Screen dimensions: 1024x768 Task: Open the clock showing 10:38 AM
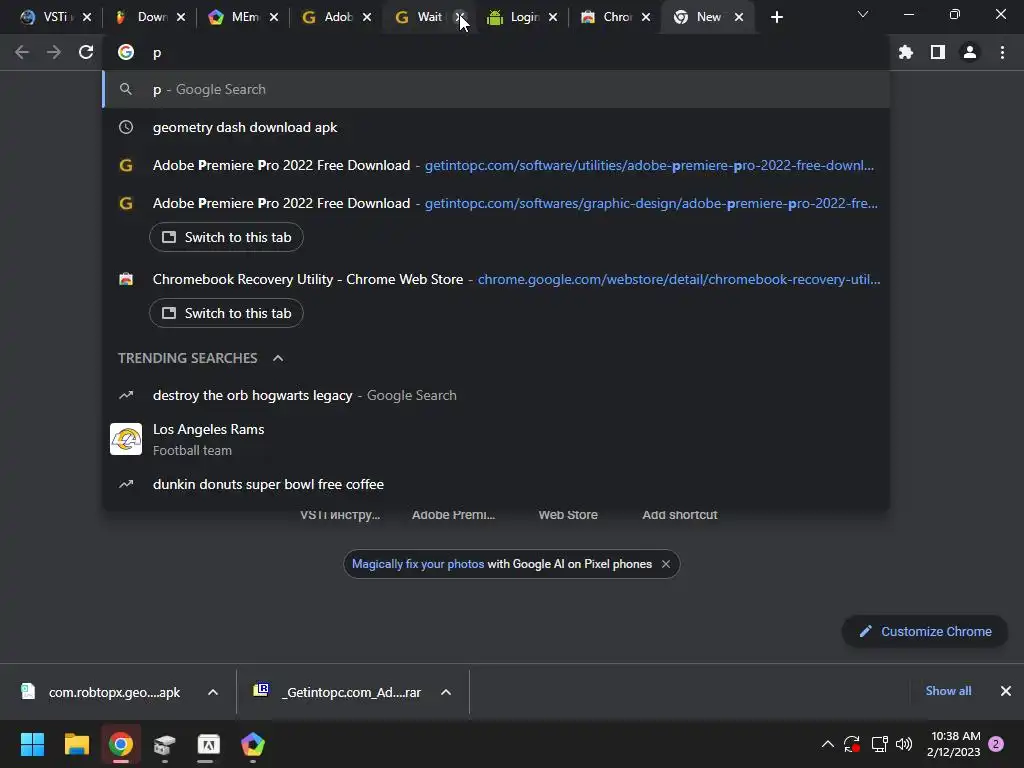[953, 744]
